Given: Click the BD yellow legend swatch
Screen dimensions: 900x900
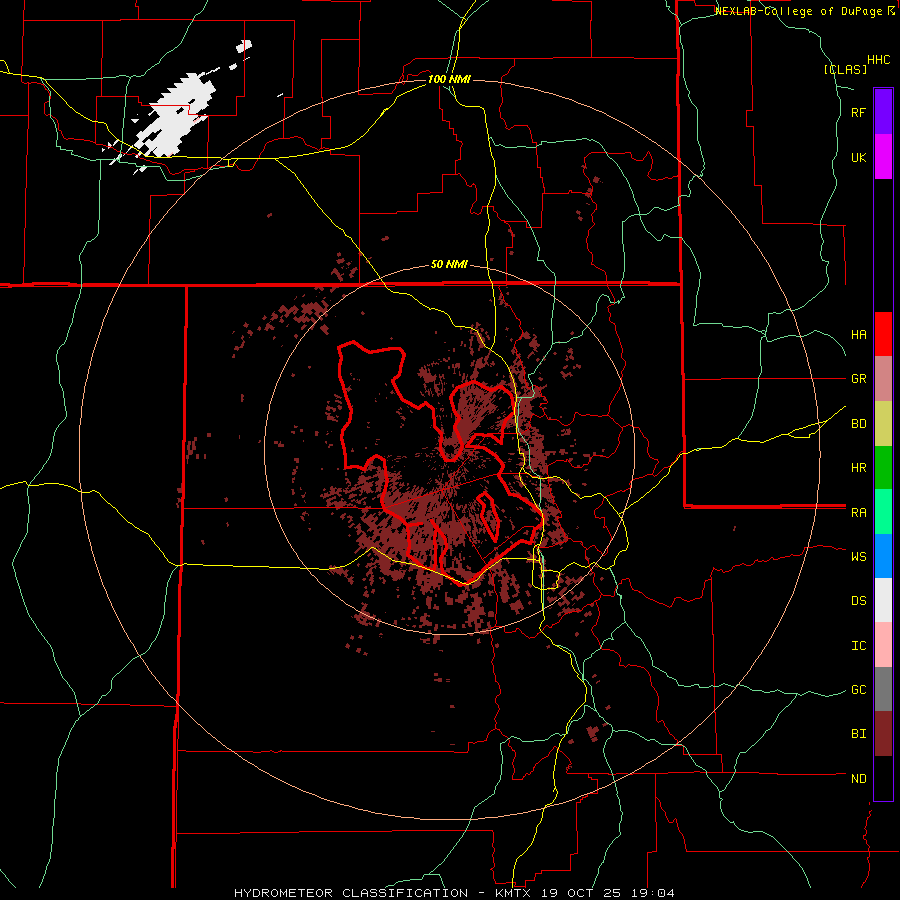Looking at the screenshot, I should point(883,424).
